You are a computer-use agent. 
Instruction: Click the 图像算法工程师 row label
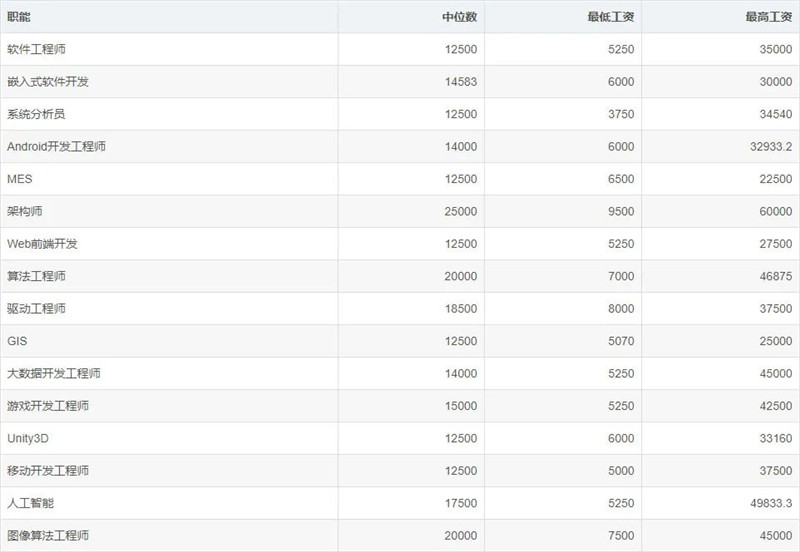tap(48, 535)
